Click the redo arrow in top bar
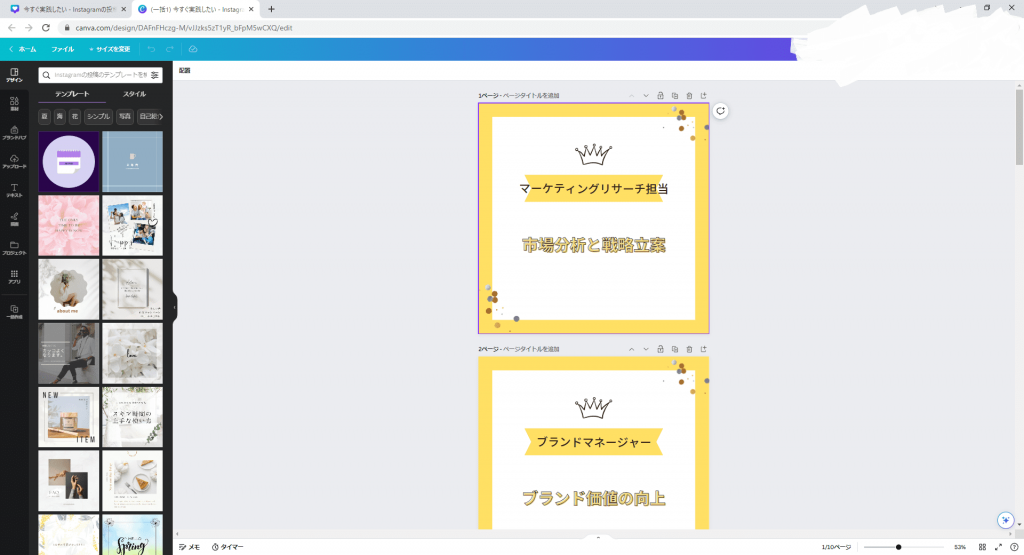The width and height of the screenshot is (1024, 555). pyautogui.click(x=170, y=49)
